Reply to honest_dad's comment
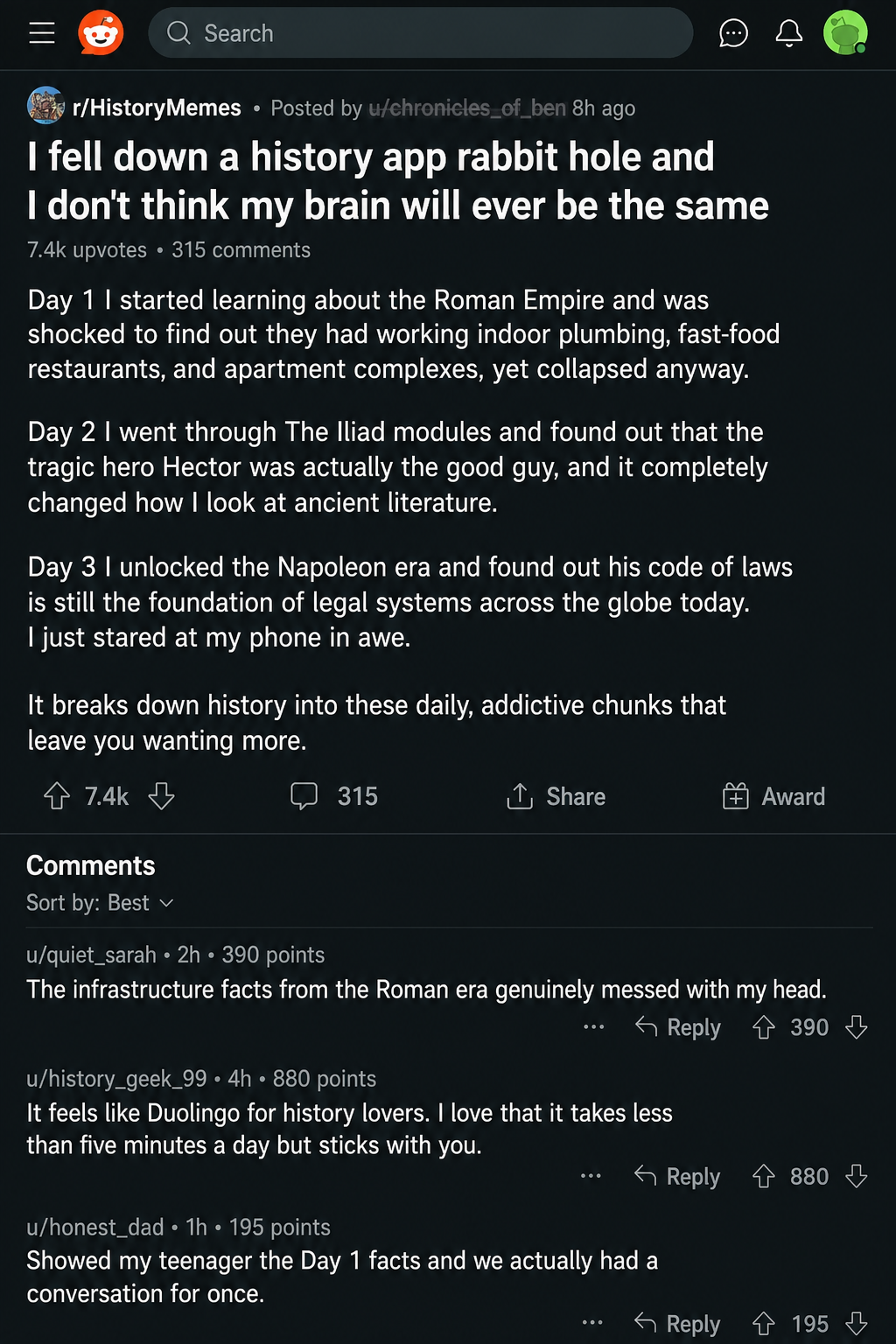Viewport: 896px width, 1344px height. coord(677,1323)
